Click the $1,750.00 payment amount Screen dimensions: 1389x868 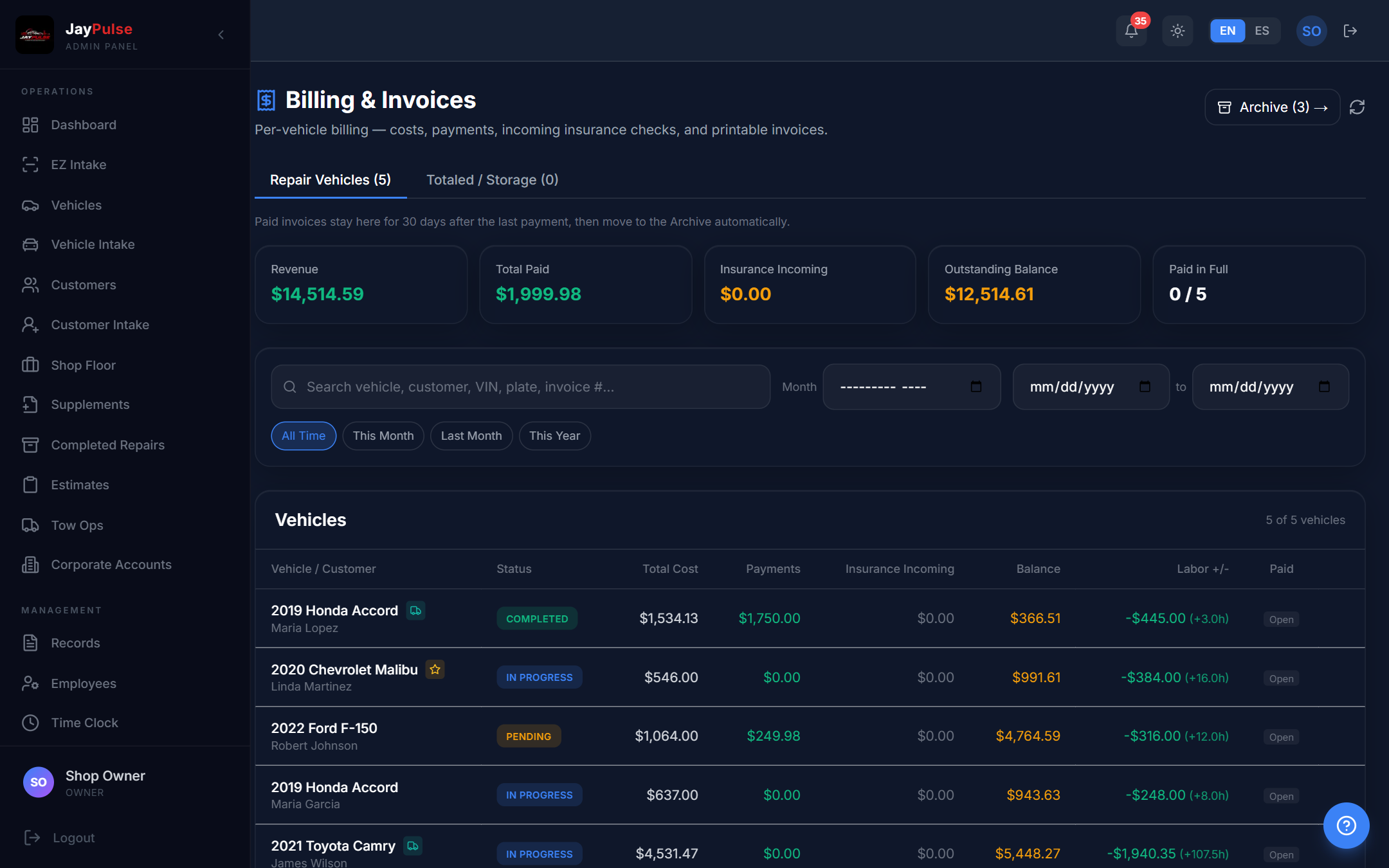769,619
